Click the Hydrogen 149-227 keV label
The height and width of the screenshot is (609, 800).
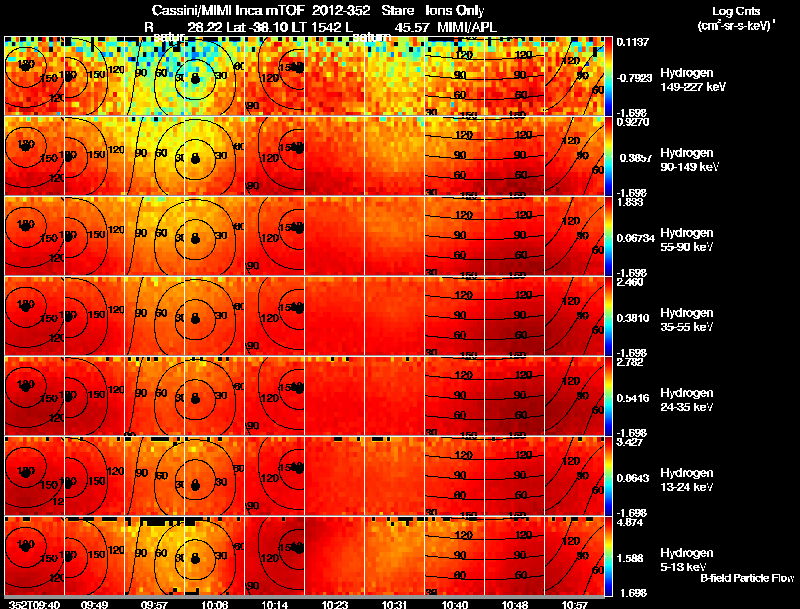coord(692,80)
